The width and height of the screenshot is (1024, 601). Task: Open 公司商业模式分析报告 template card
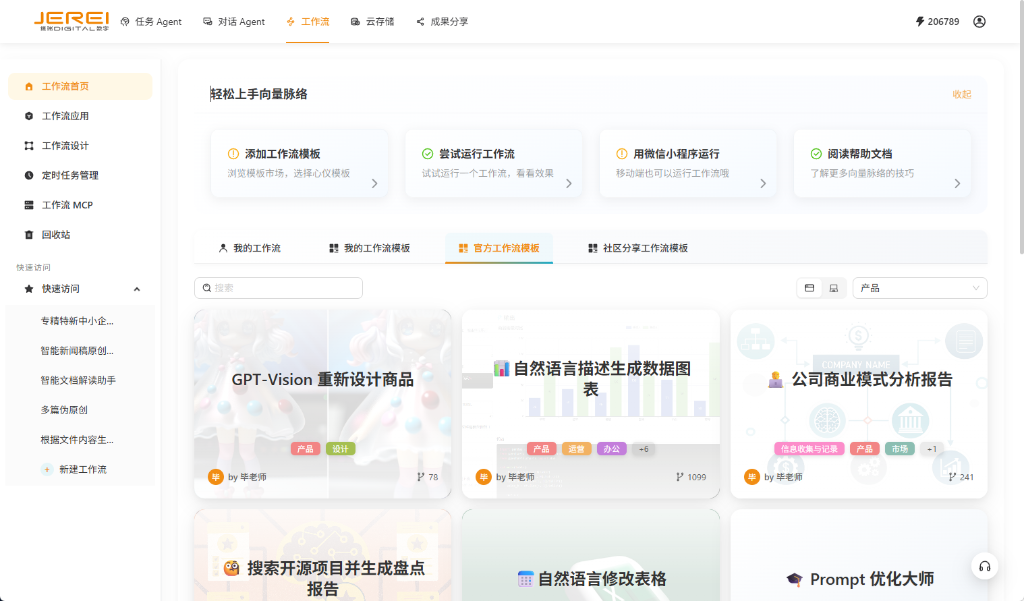click(859, 404)
